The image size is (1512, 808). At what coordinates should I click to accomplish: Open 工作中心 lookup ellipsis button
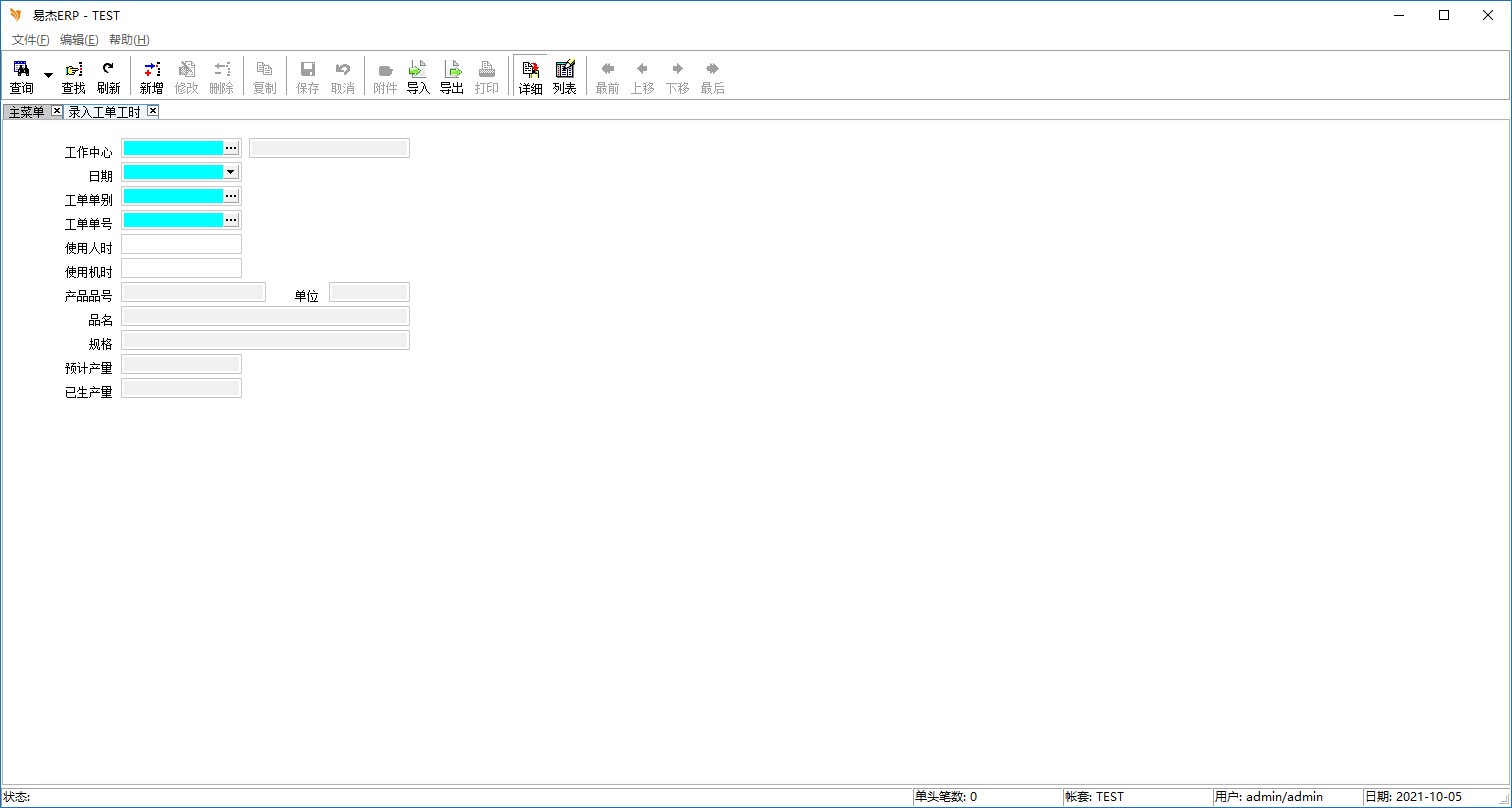coord(231,148)
